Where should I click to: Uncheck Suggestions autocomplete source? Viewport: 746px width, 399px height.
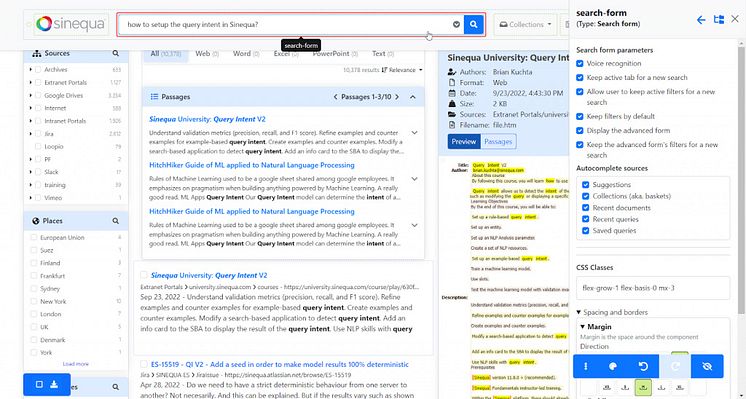(586, 185)
